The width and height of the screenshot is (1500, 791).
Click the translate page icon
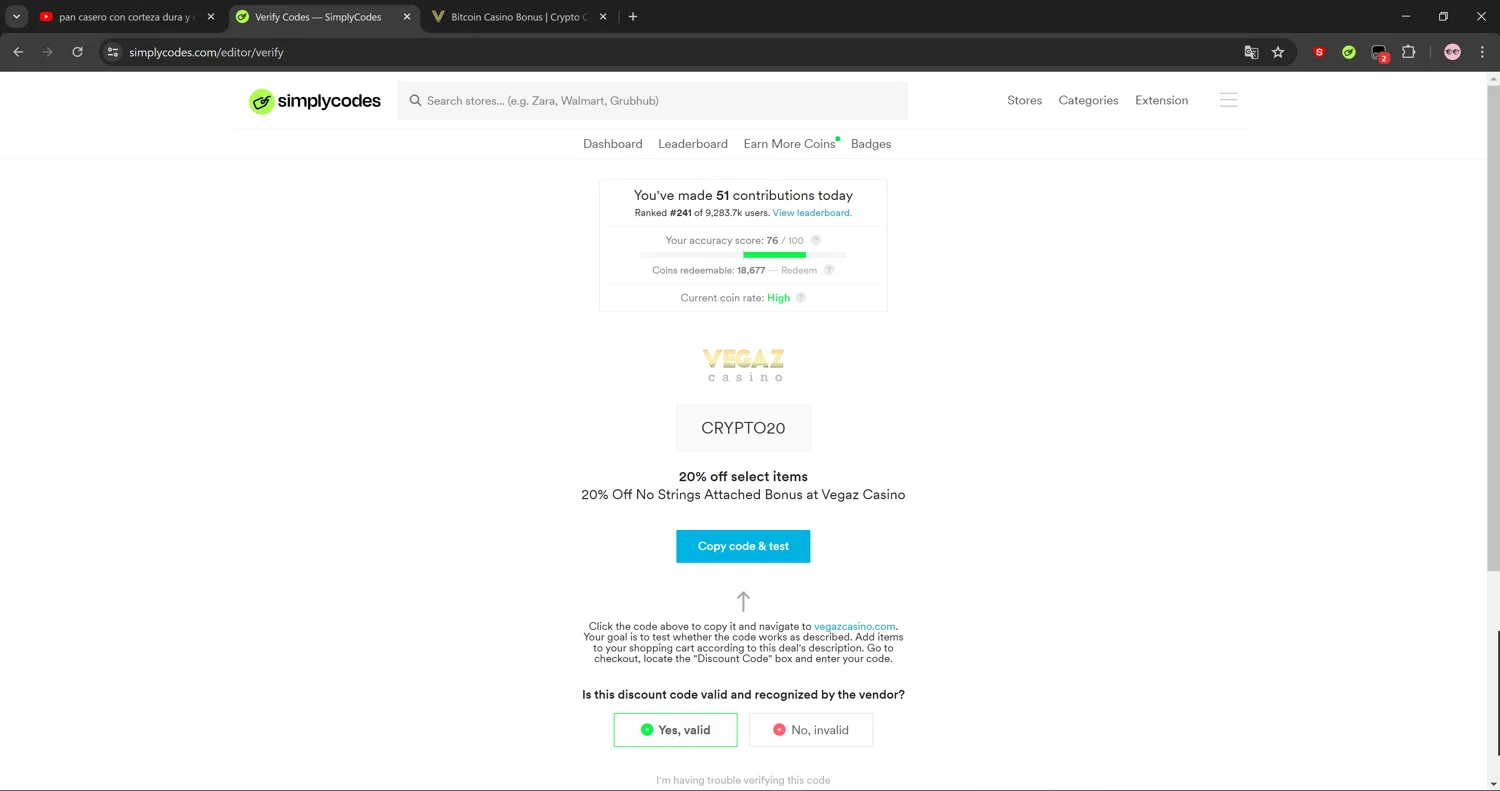click(1251, 52)
